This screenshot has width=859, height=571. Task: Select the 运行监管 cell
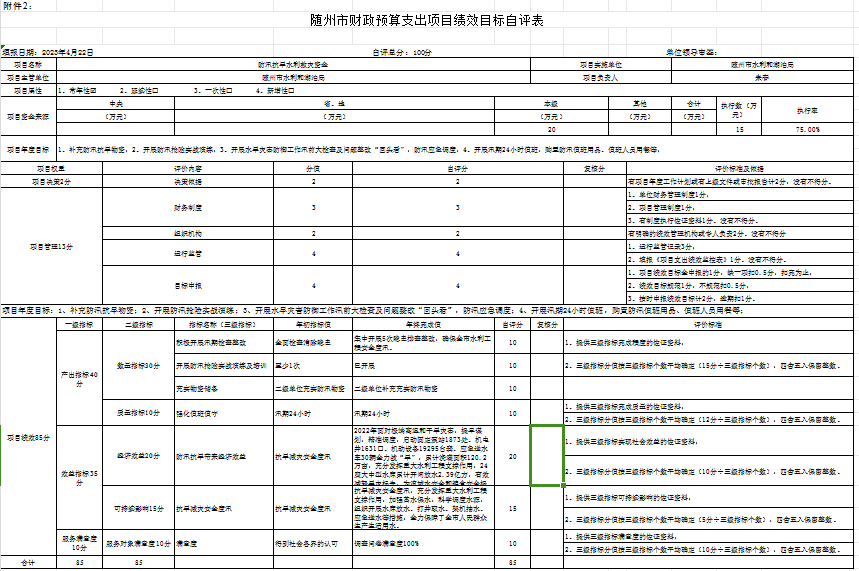(188, 253)
